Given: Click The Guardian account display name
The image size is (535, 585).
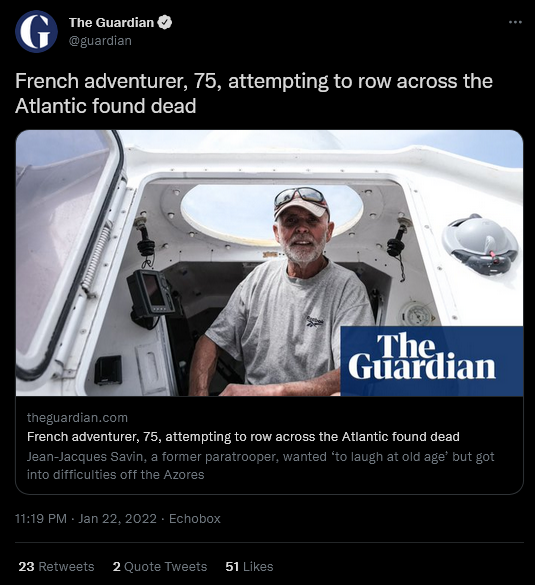Looking at the screenshot, I should pyautogui.click(x=111, y=22).
